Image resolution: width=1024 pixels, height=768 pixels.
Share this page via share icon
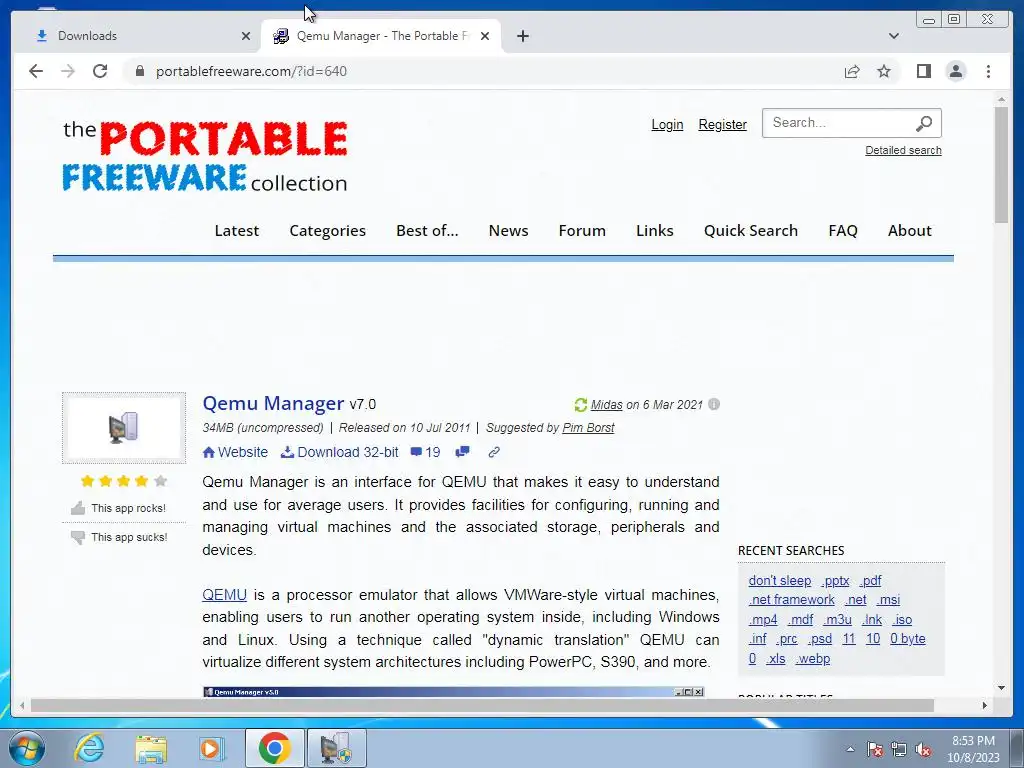click(x=852, y=71)
